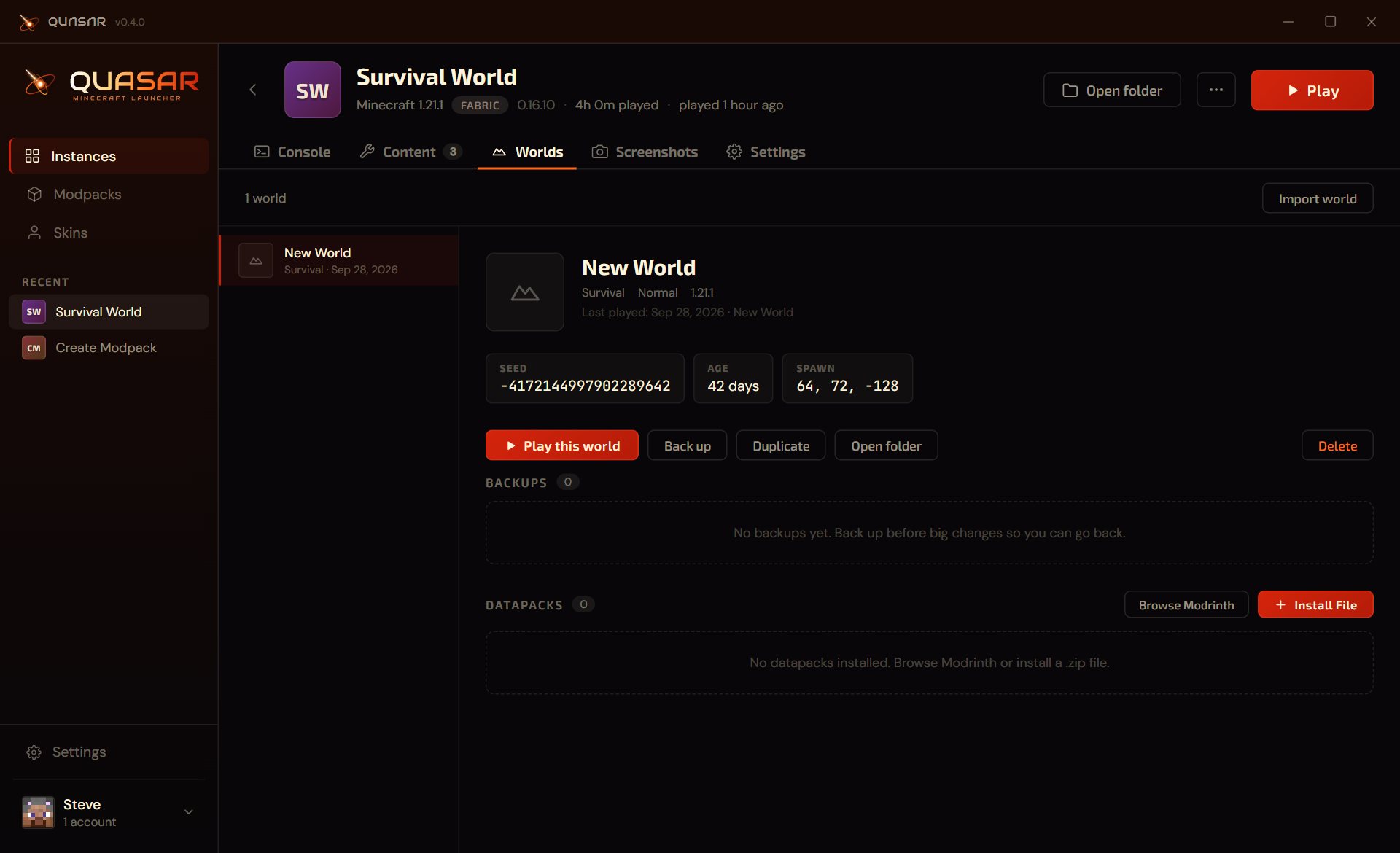Minimize the Quasar window

click(x=1288, y=21)
